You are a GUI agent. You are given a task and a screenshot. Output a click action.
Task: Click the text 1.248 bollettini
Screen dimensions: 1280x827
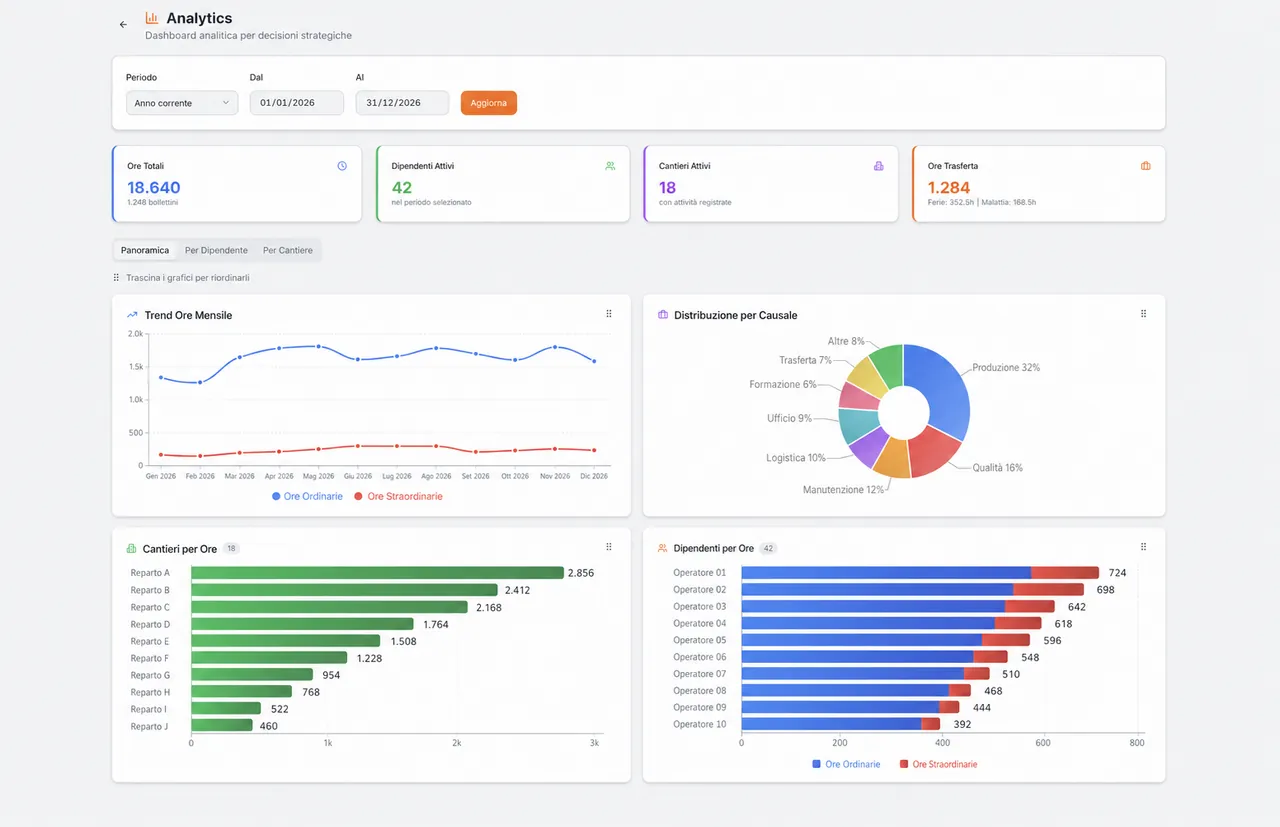(x=152, y=202)
